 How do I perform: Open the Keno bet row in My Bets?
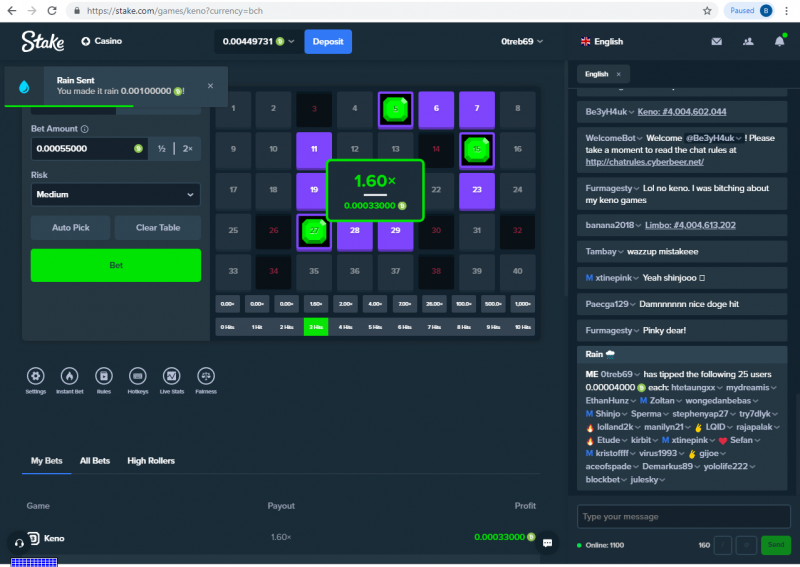(x=281, y=537)
